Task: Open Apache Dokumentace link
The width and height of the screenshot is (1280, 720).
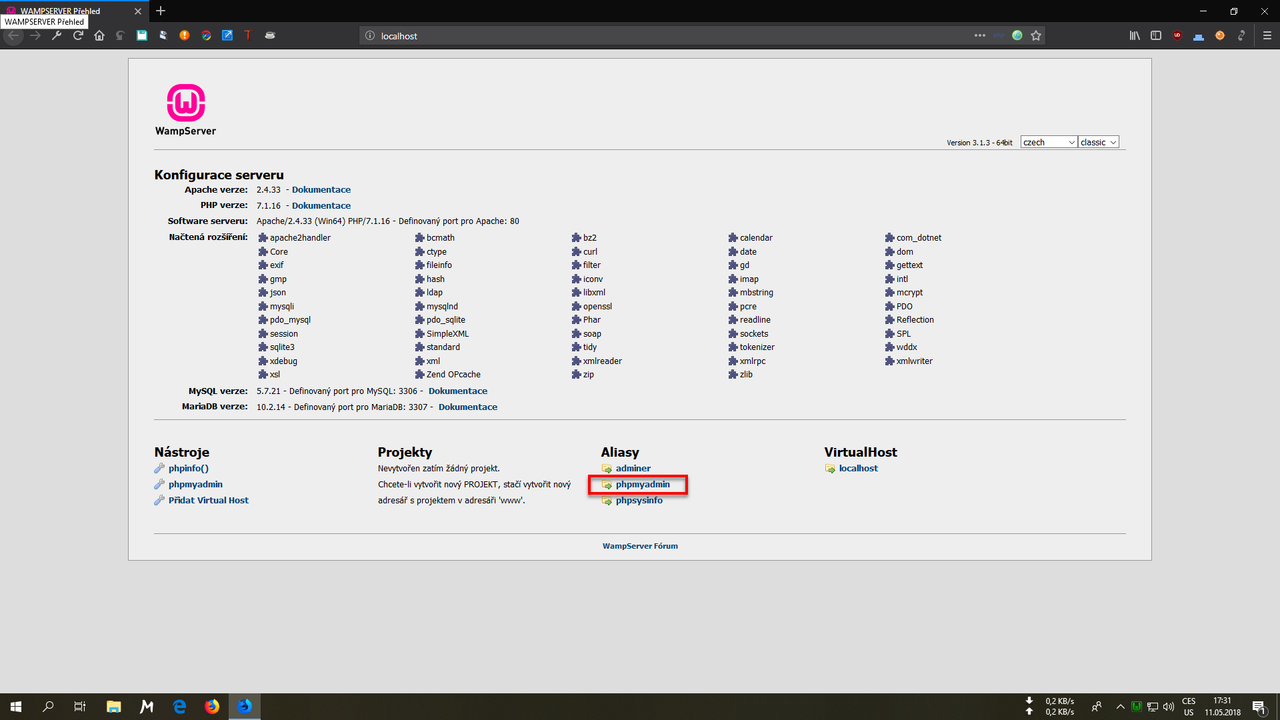Action: (321, 189)
